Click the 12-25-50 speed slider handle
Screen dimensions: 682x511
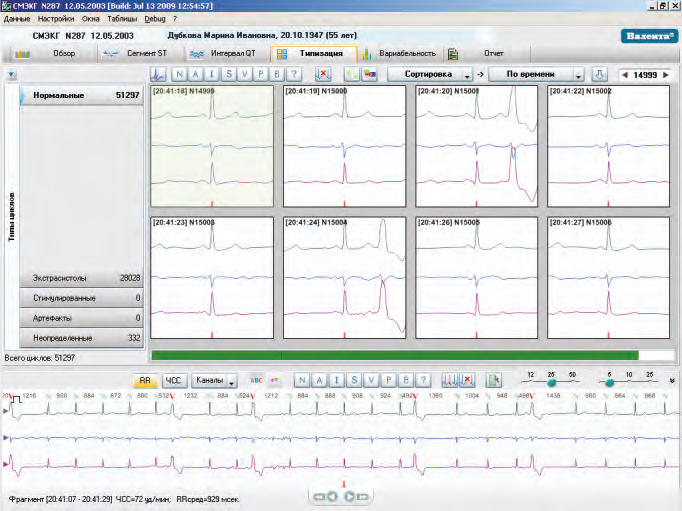click(x=551, y=383)
